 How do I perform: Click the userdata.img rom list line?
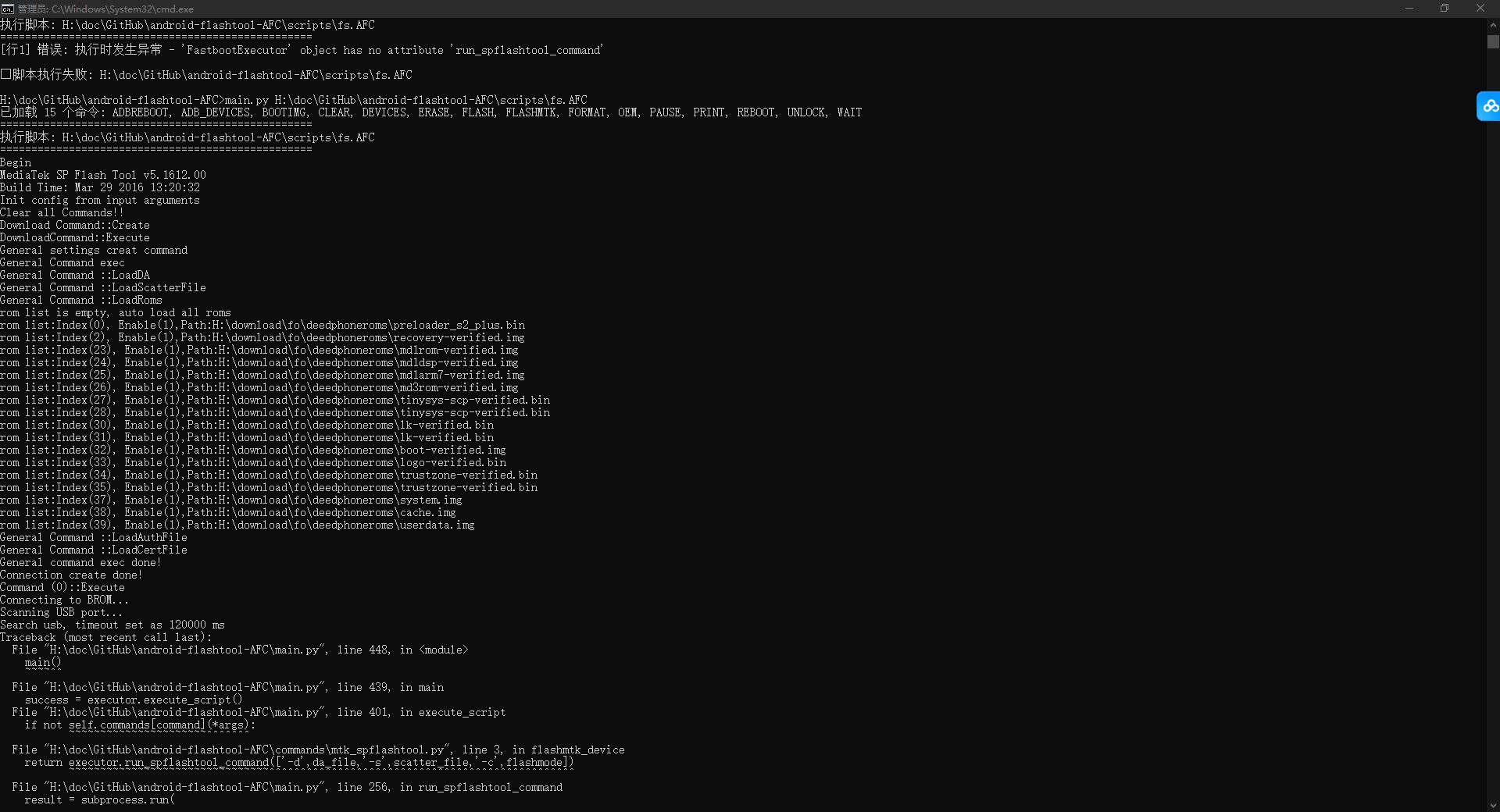click(x=237, y=525)
